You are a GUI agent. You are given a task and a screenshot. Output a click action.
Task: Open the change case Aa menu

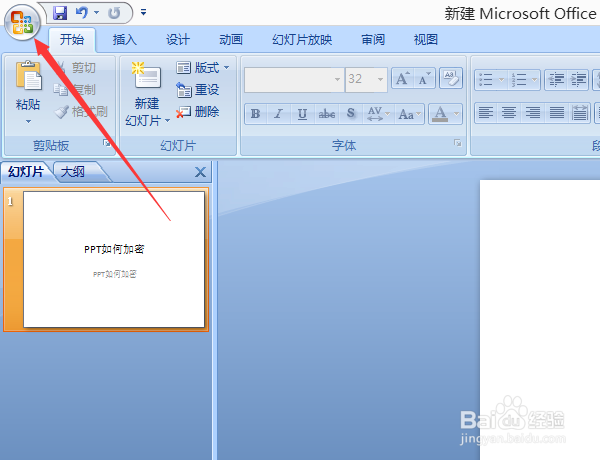pos(409,114)
